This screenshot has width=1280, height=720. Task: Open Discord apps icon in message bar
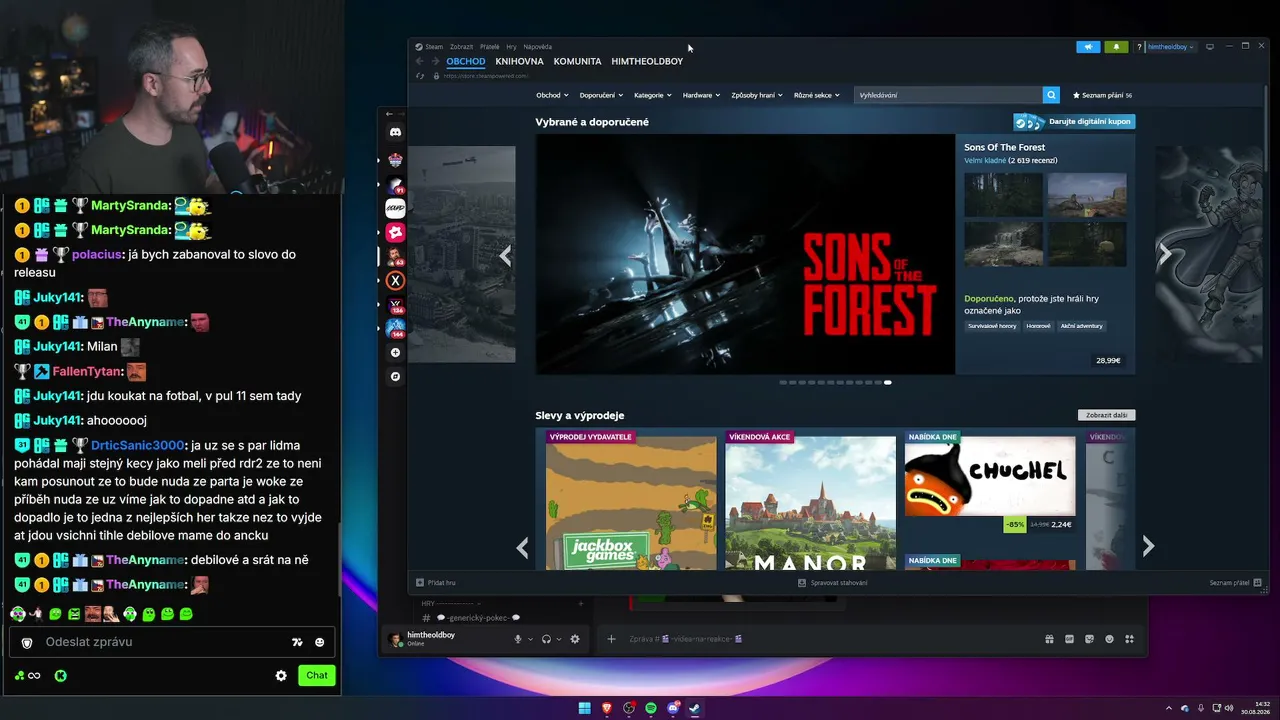click(x=1130, y=639)
